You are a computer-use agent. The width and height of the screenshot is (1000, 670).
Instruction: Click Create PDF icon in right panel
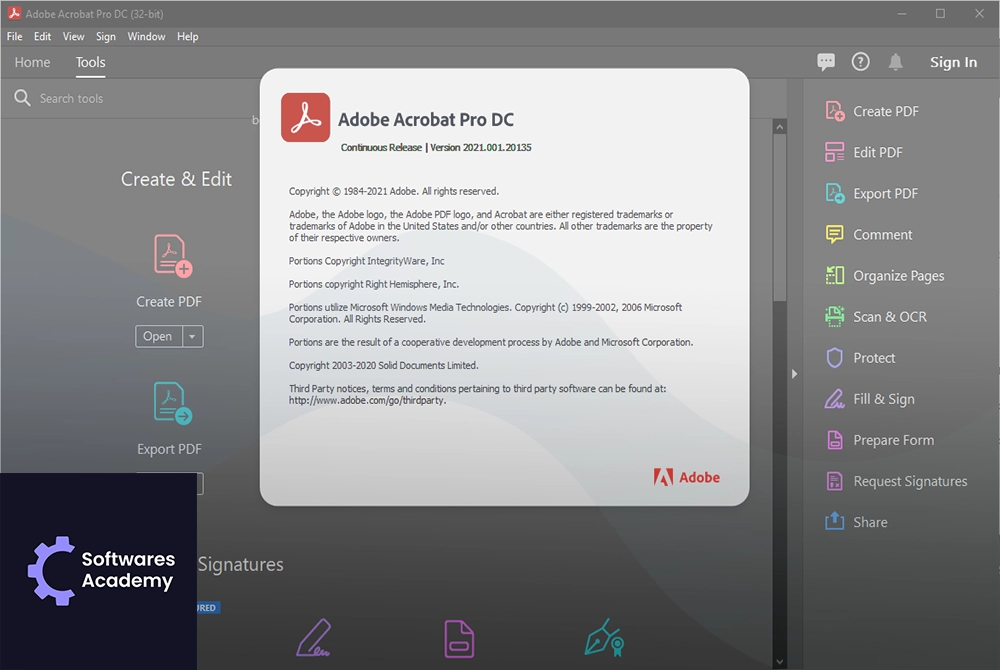coord(835,111)
